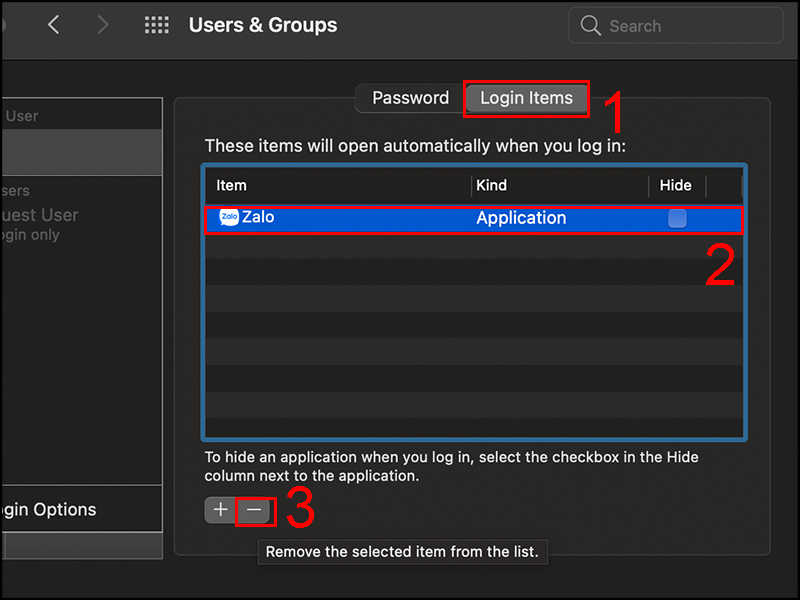Select the Zalo name in login items
The height and width of the screenshot is (600, 800).
click(x=258, y=217)
